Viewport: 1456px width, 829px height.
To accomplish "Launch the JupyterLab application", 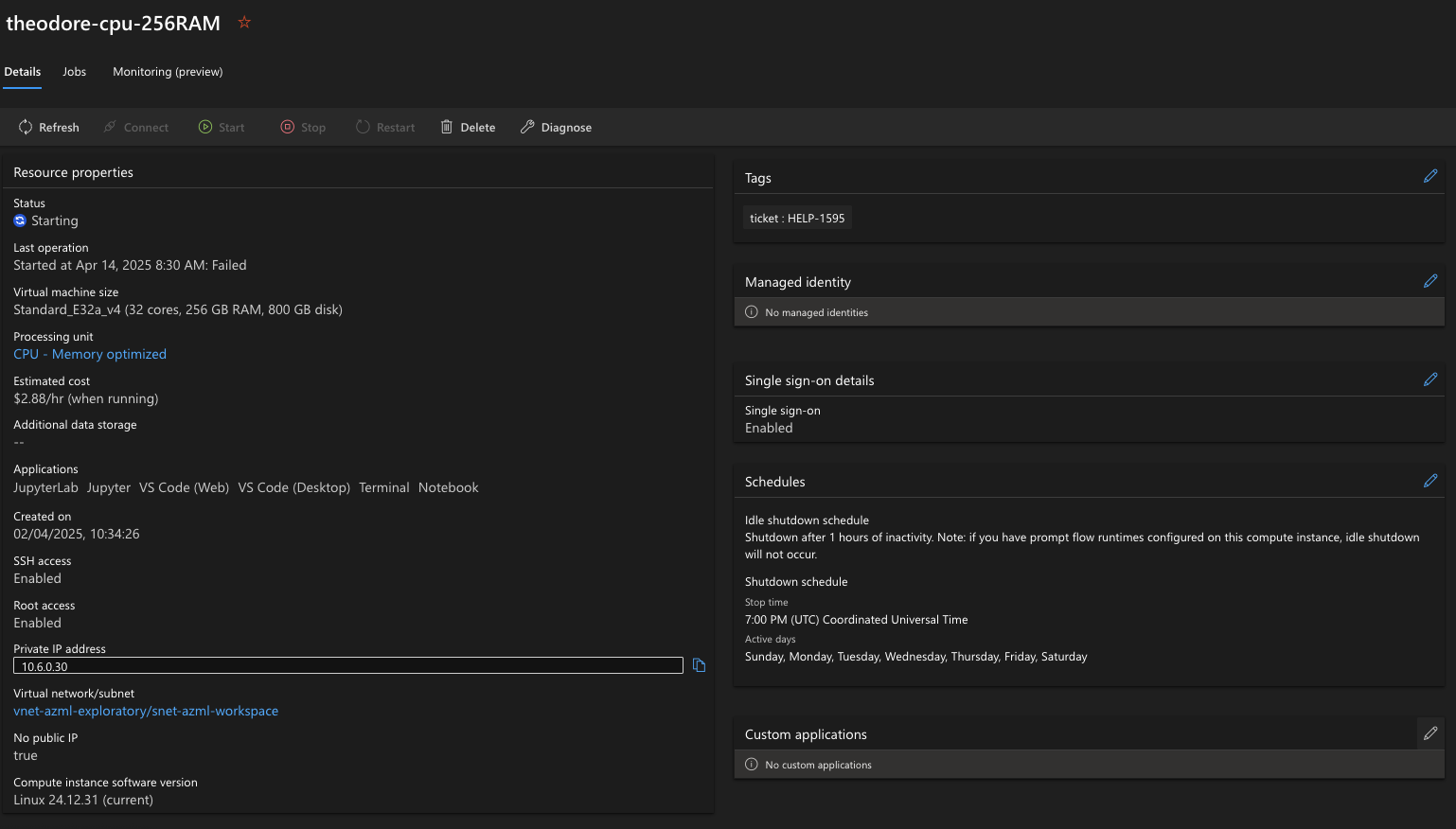I will [x=45, y=486].
